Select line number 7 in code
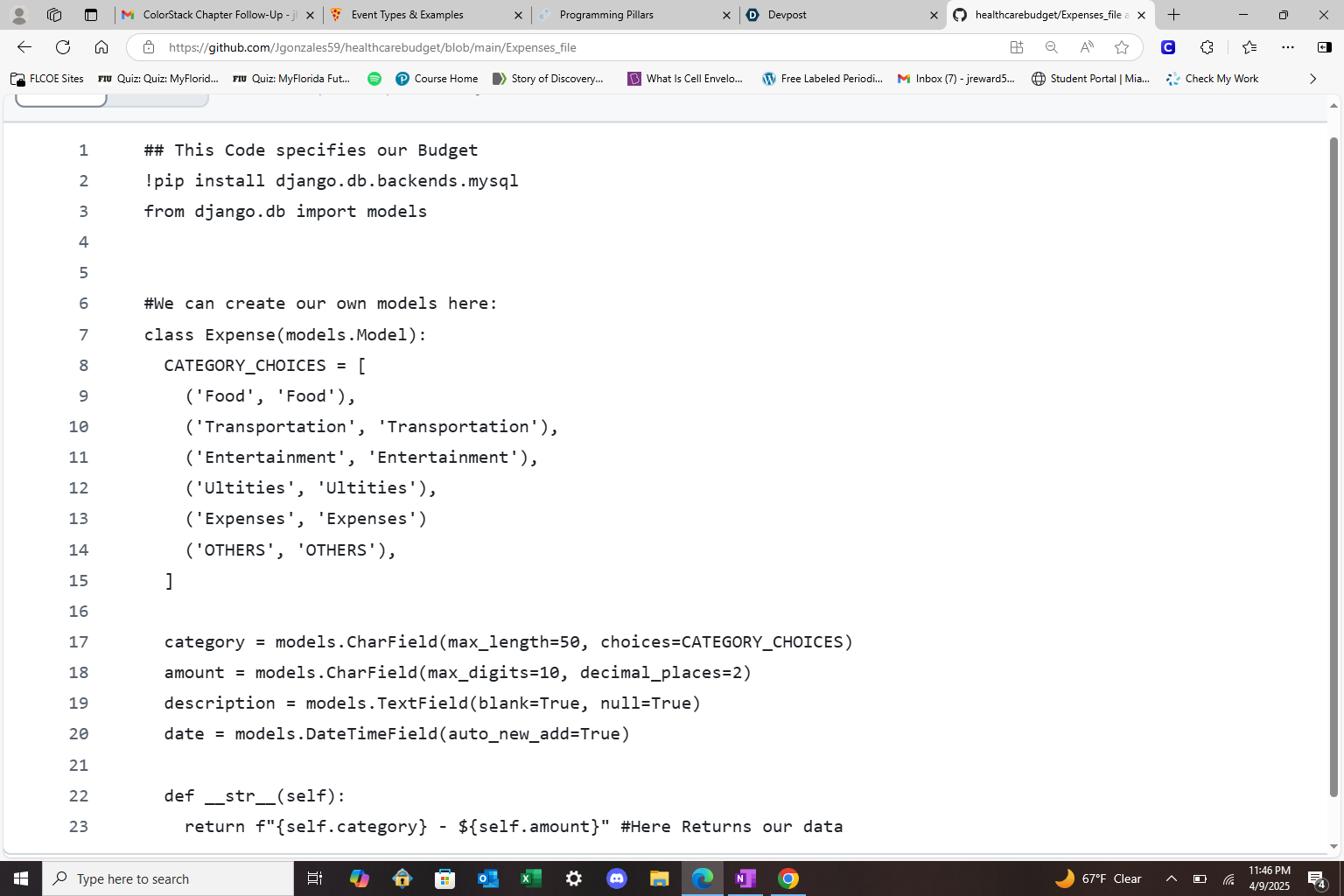Viewport: 1344px width, 896px height. [x=83, y=334]
